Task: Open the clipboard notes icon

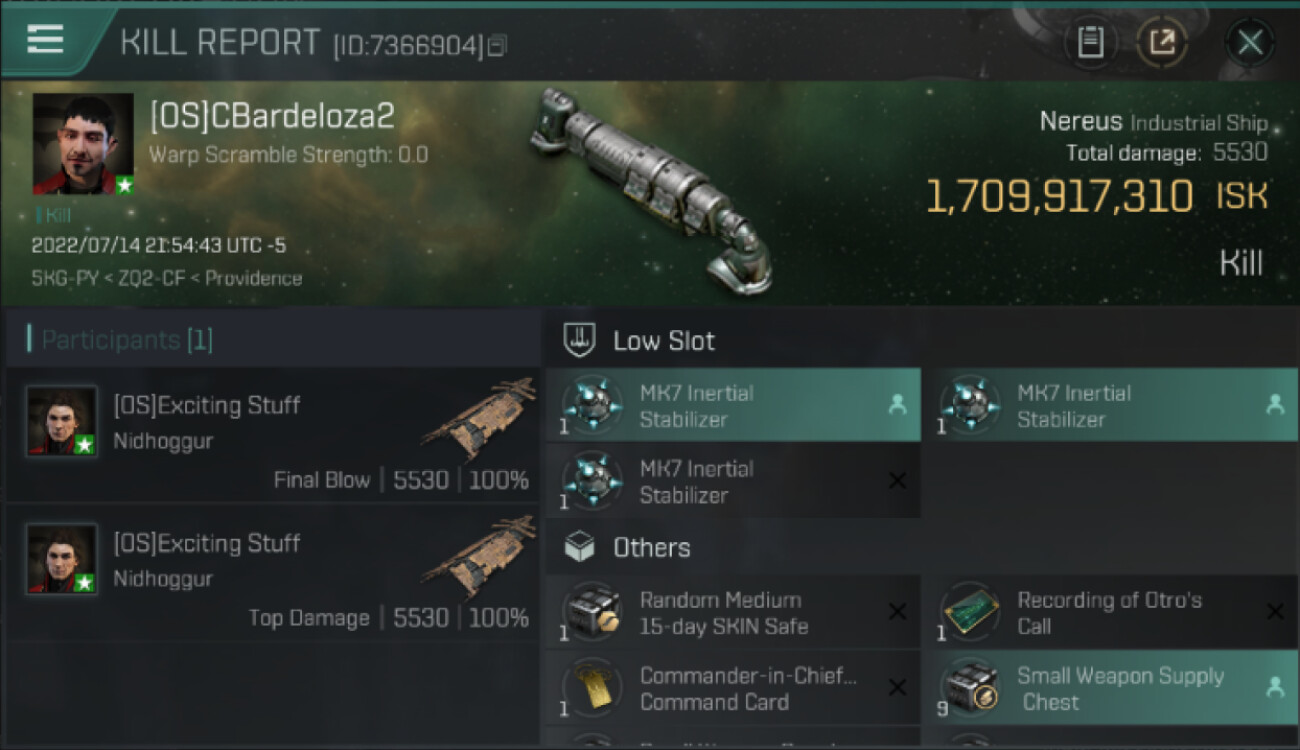Action: (x=1090, y=42)
